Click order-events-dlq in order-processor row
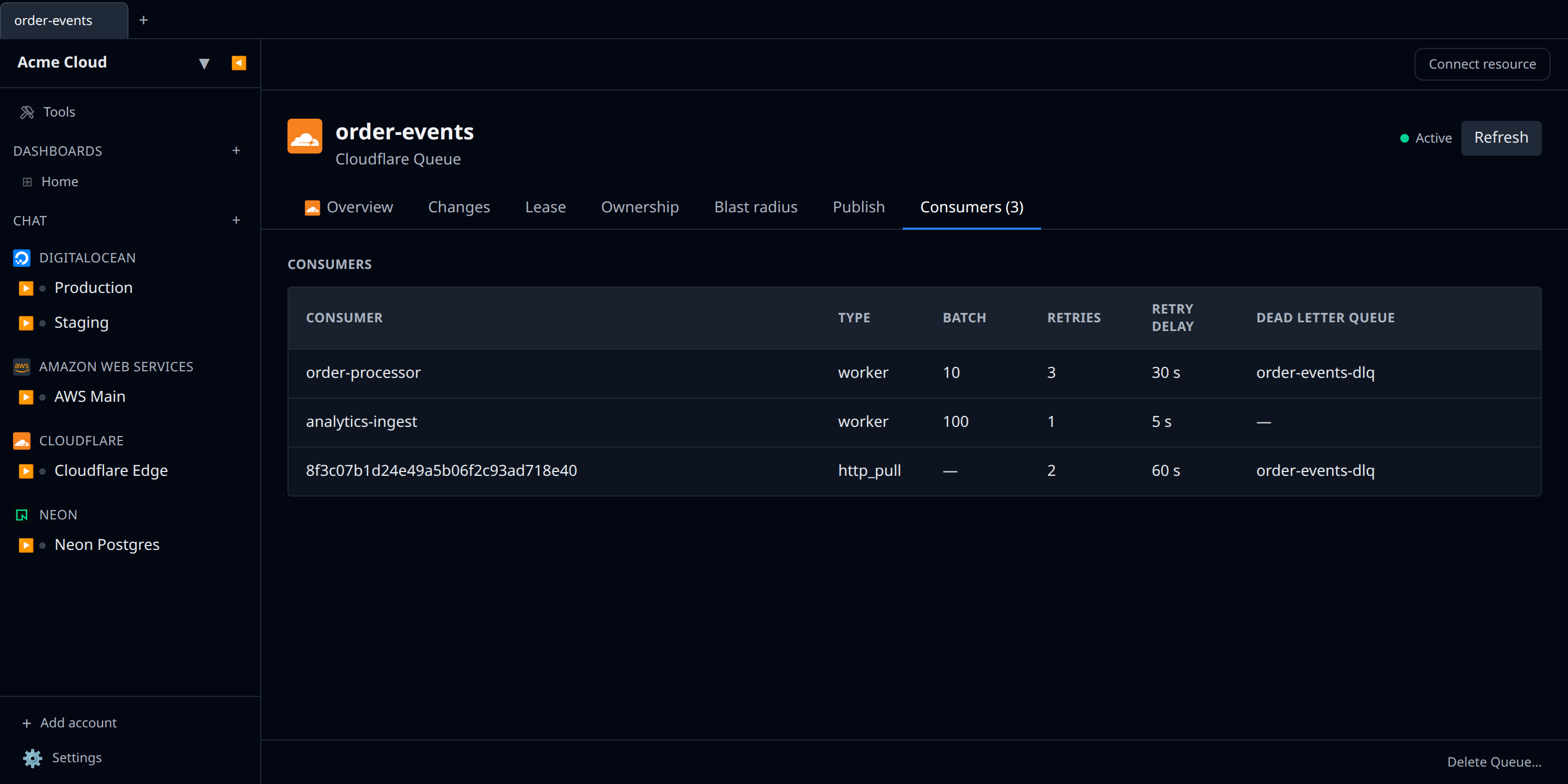Viewport: 1568px width, 784px height. point(1315,372)
